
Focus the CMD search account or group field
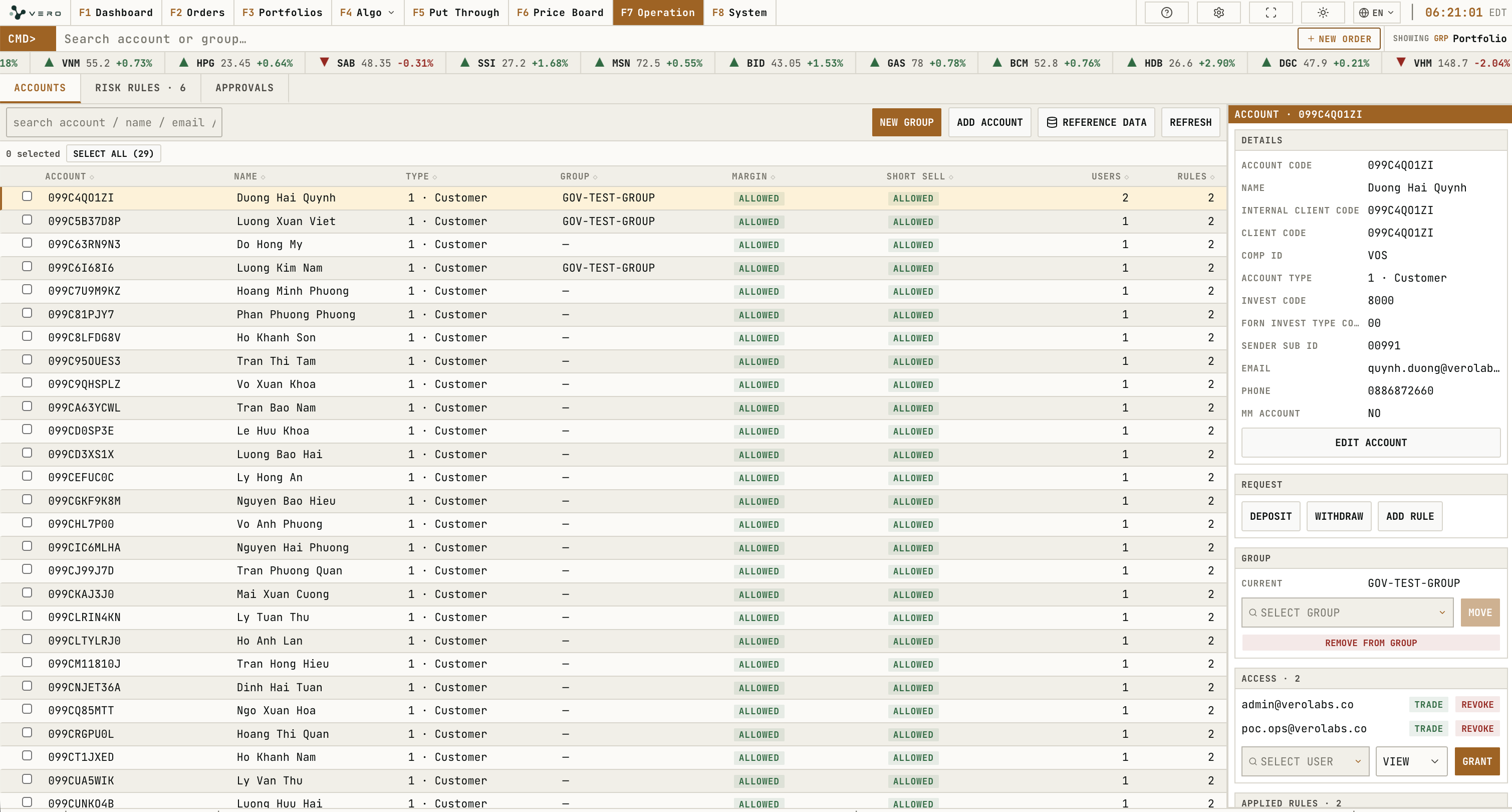click(x=675, y=39)
